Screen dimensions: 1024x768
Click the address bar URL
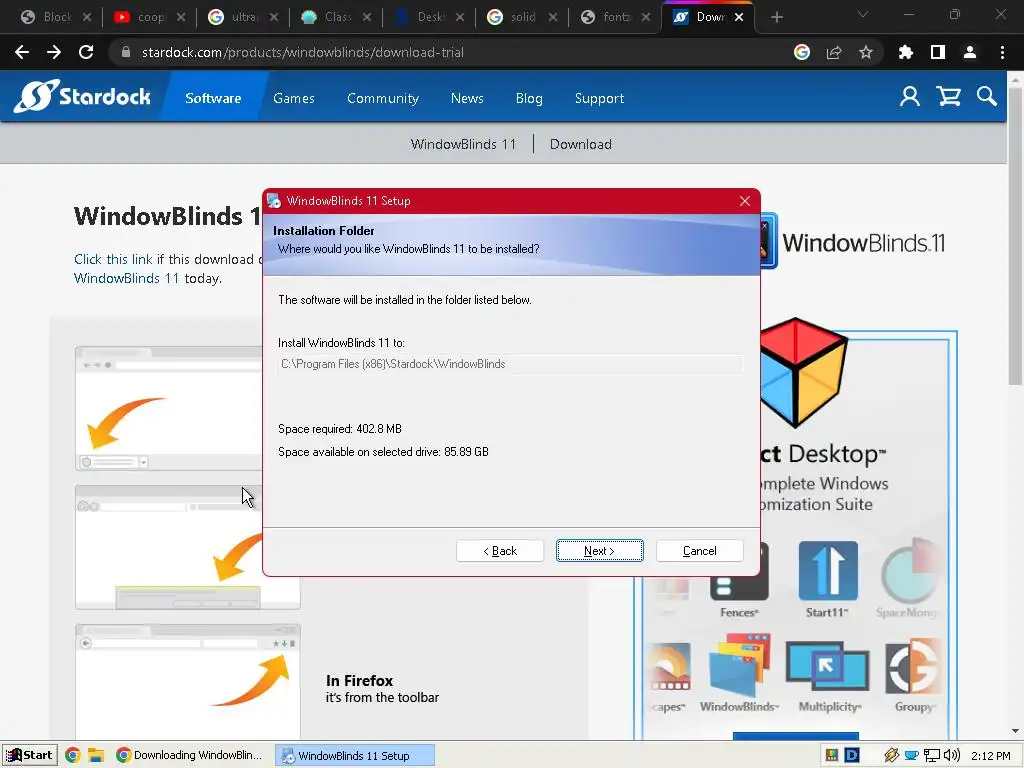pos(302,52)
